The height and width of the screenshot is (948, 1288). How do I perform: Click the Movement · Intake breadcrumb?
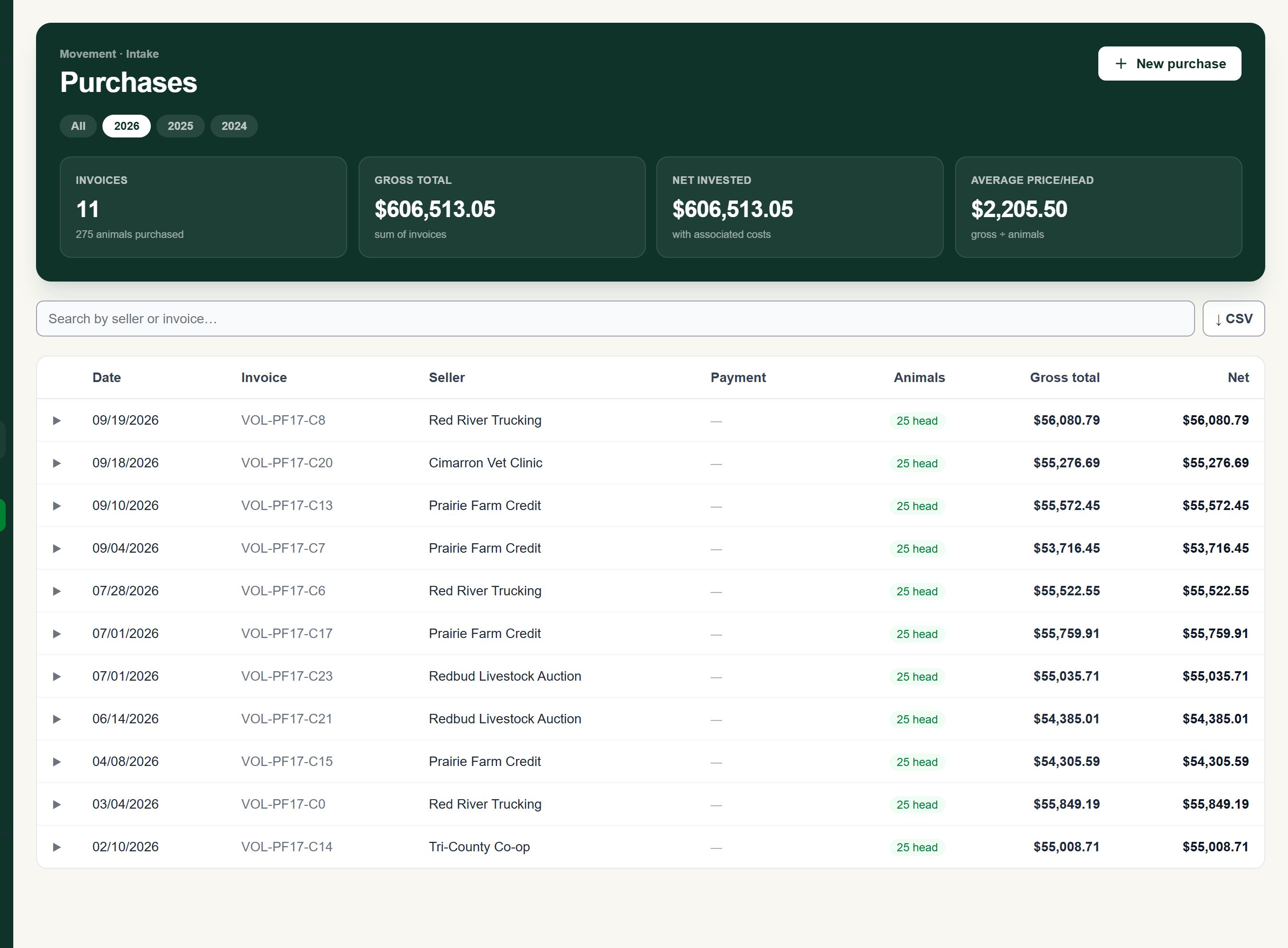(109, 54)
